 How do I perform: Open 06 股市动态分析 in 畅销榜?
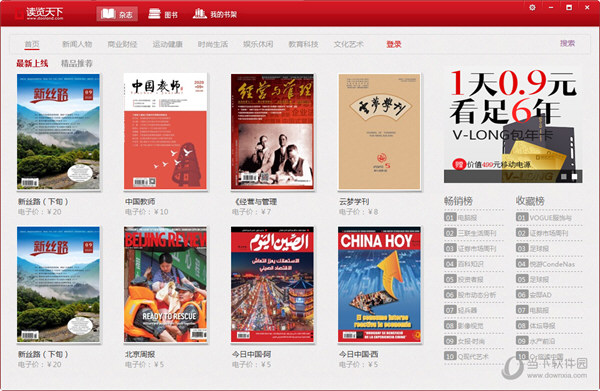pyautogui.click(x=470, y=295)
